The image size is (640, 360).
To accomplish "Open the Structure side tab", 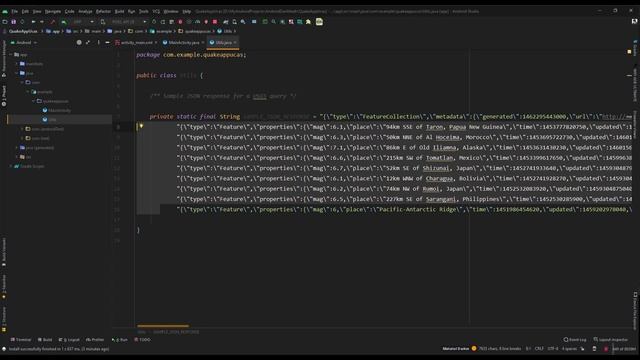I will click(4, 319).
